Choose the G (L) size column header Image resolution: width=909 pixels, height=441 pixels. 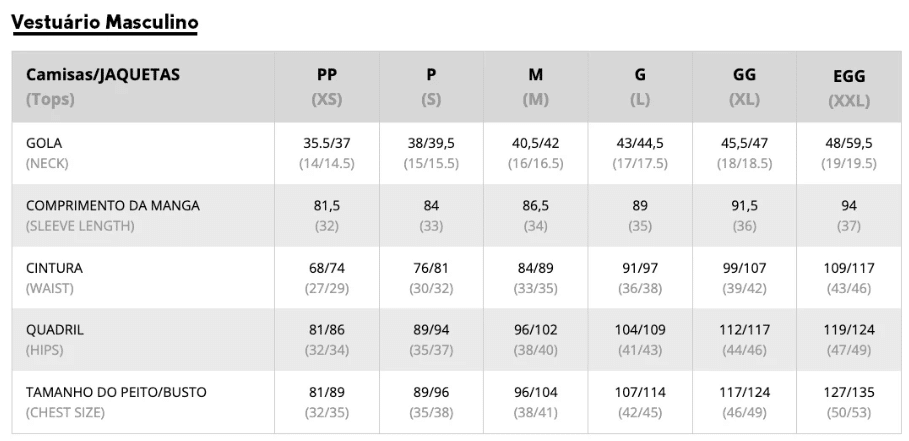(640, 87)
